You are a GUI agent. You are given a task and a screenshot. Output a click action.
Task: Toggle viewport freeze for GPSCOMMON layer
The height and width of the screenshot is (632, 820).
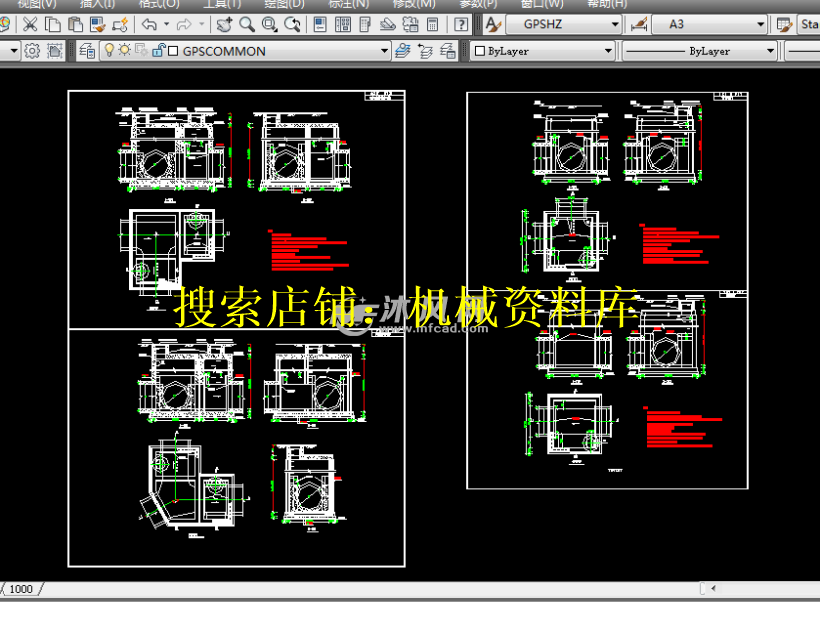tap(141, 50)
